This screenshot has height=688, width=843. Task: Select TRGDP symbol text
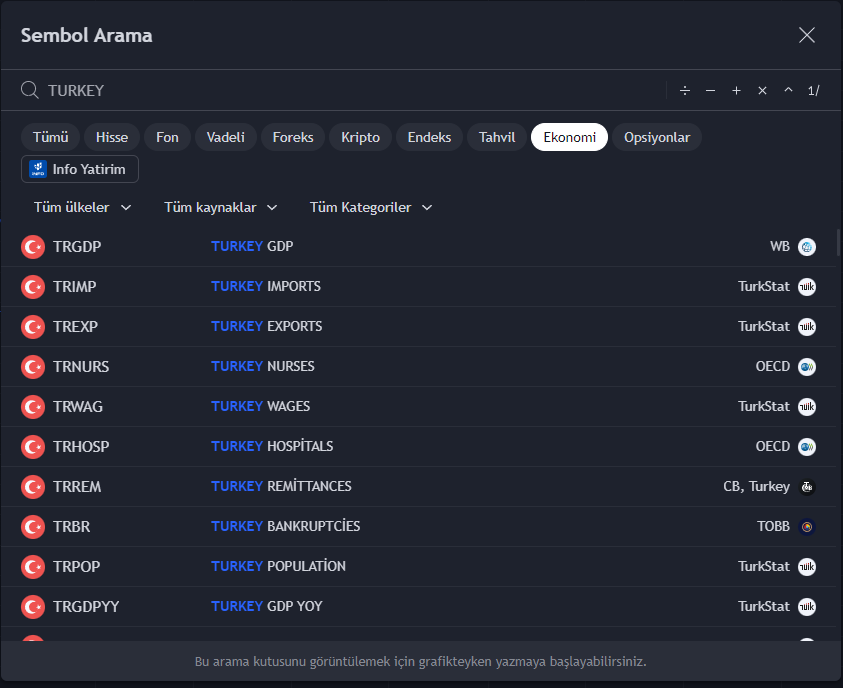coord(77,247)
